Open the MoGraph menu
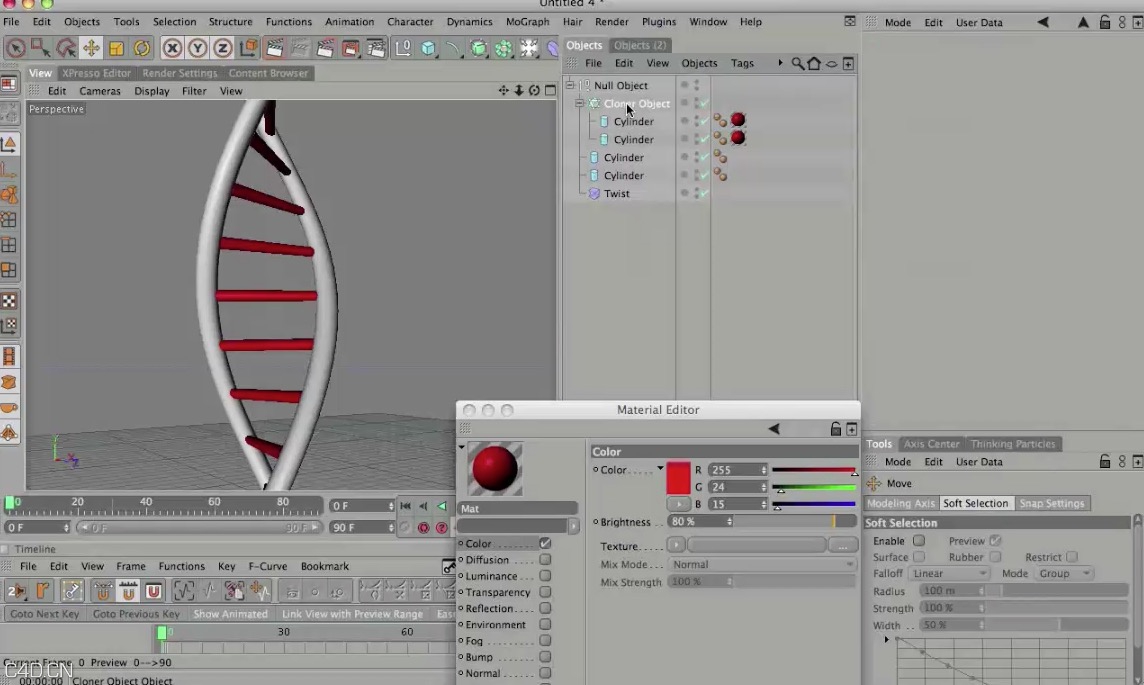The image size is (1144, 685). [x=528, y=21]
